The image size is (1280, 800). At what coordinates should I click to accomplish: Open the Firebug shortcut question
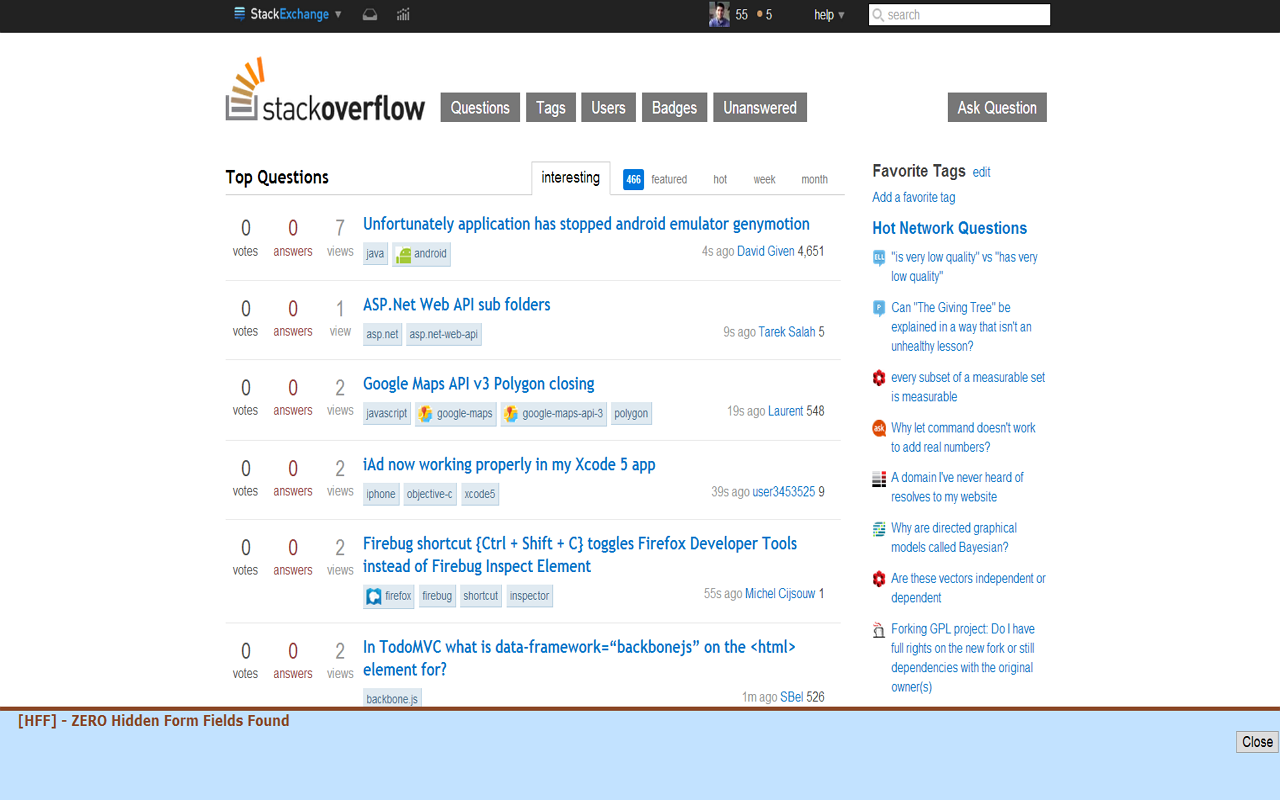tap(580, 555)
